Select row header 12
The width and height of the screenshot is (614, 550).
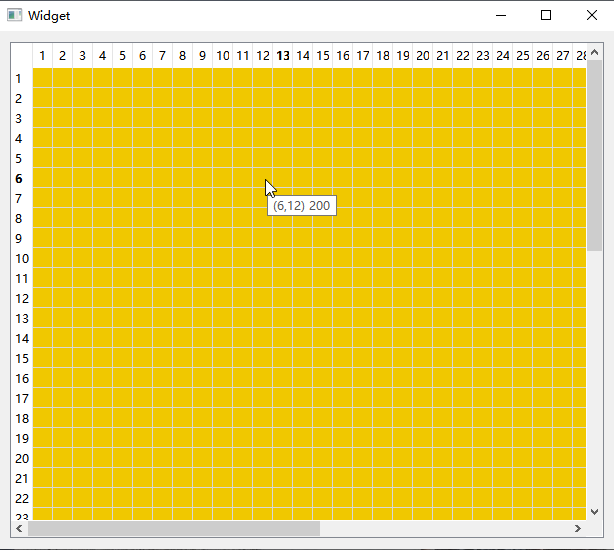(22, 298)
